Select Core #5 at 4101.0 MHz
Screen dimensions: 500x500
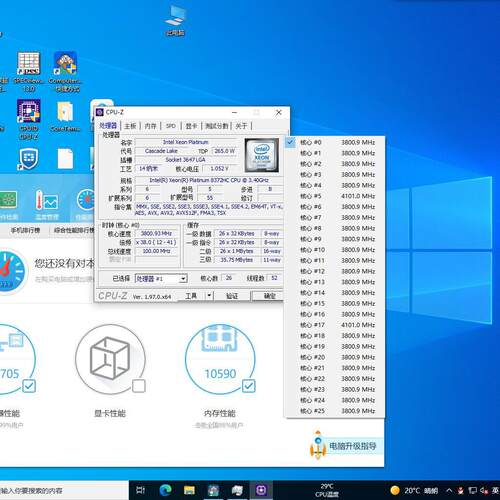pyautogui.click(x=335, y=196)
